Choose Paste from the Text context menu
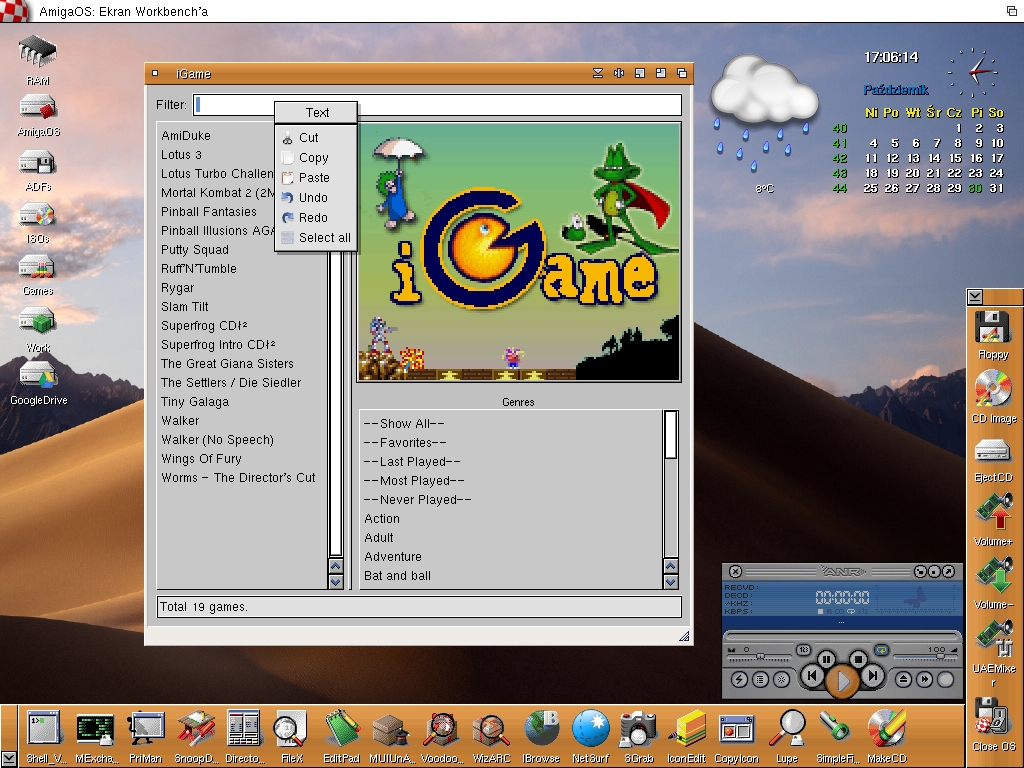The height and width of the screenshot is (768, 1024). tap(315, 178)
